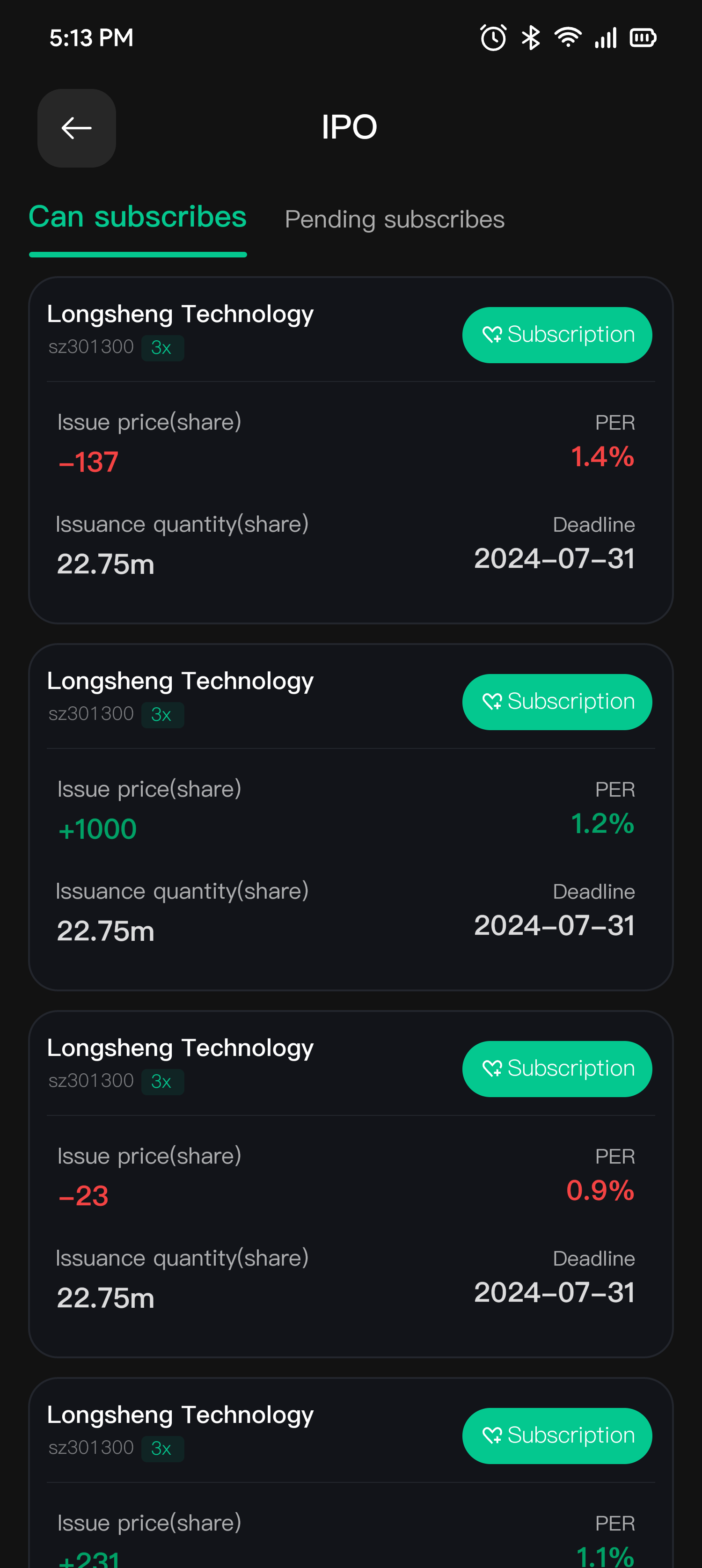Tap the 1.2% PER value
Viewport: 702px width, 1568px height.
602,824
